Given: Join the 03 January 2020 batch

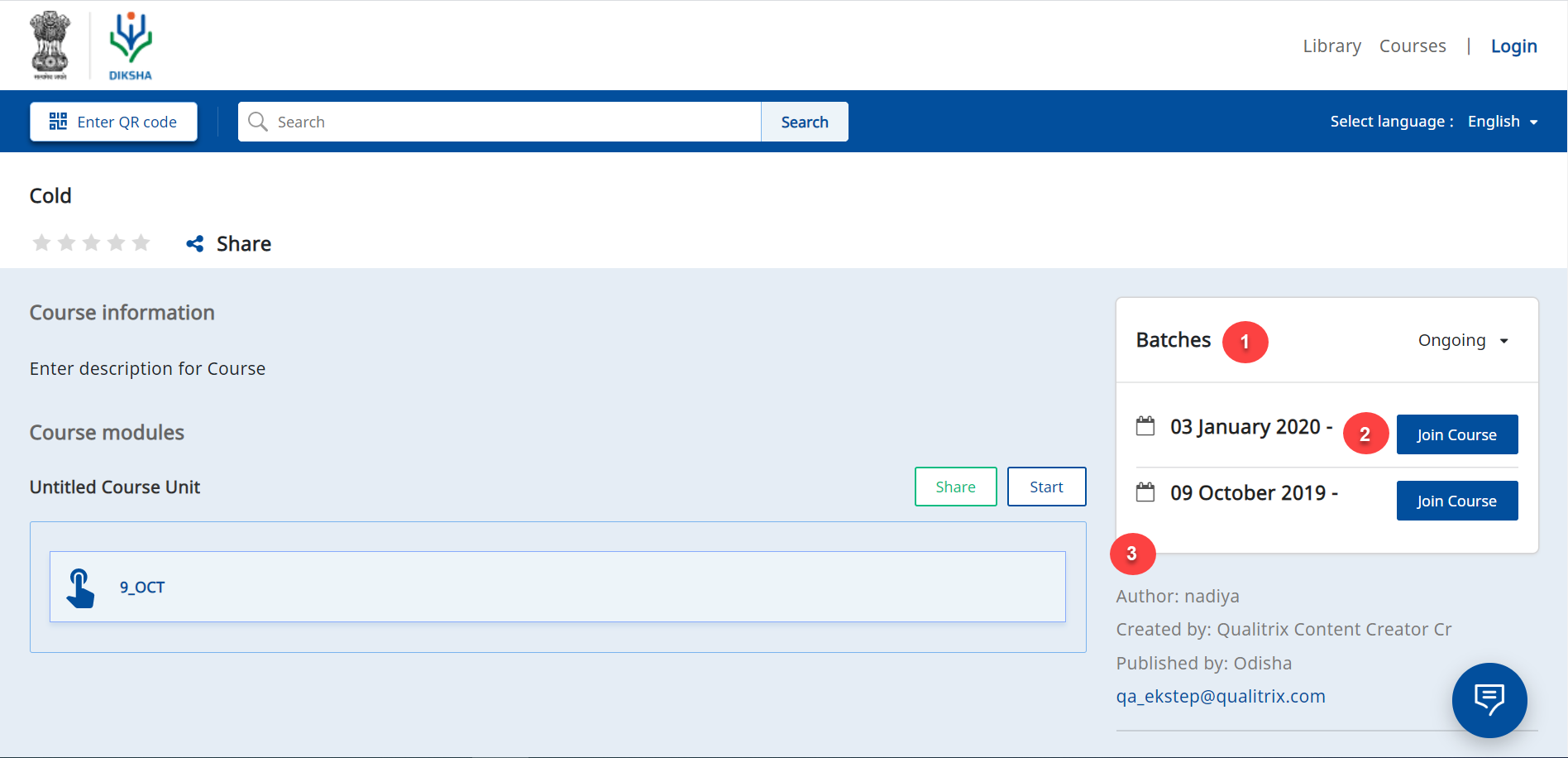Looking at the screenshot, I should (x=1456, y=434).
